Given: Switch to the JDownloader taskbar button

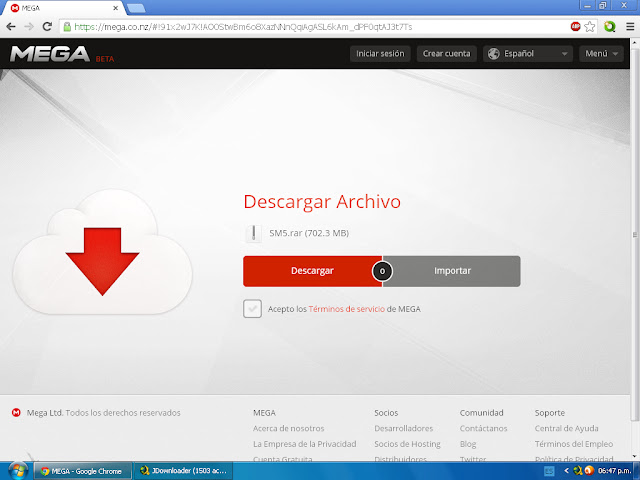Looking at the screenshot, I should coord(183,471).
